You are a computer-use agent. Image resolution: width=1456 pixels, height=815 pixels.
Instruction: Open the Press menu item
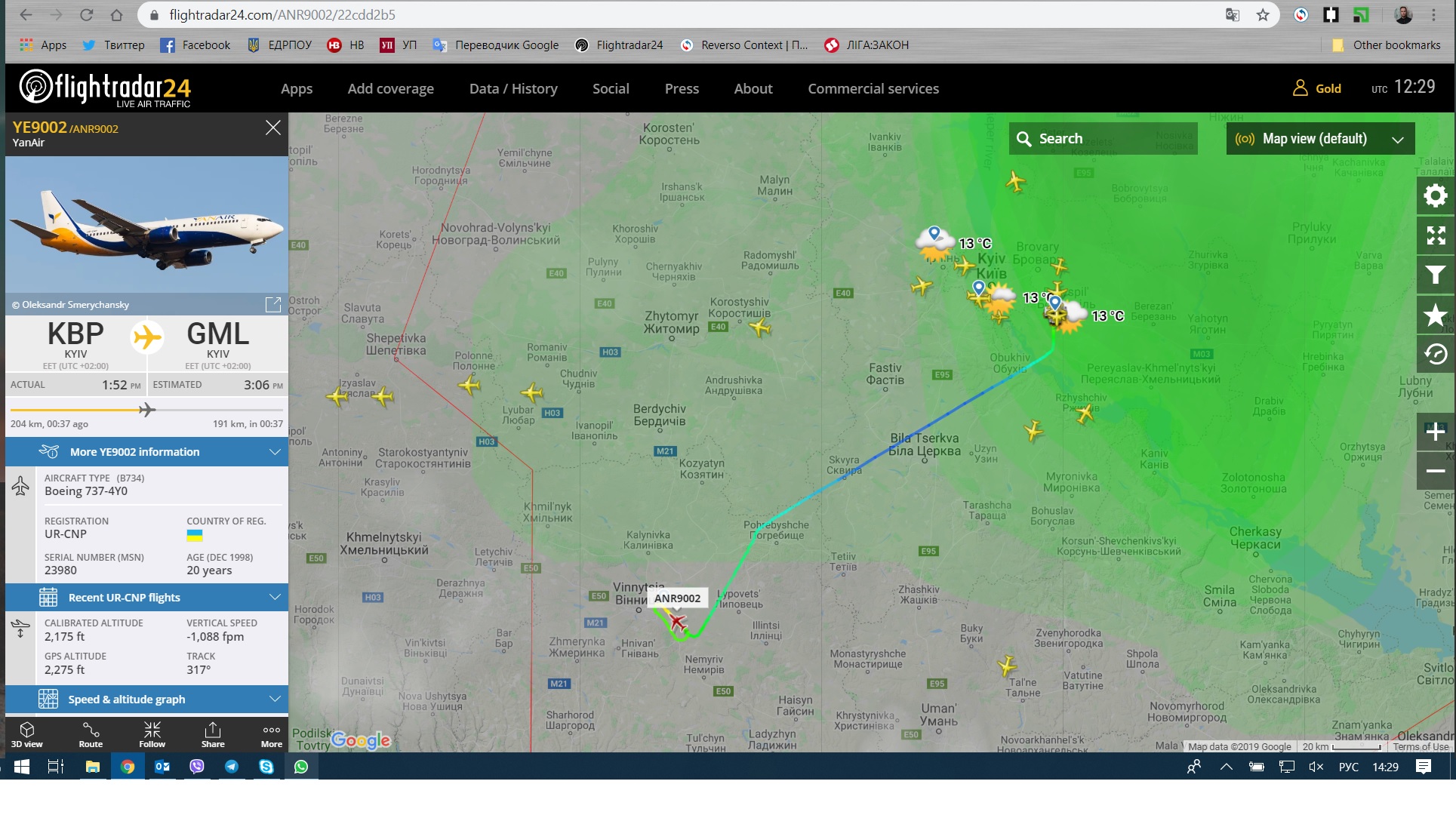(x=682, y=89)
